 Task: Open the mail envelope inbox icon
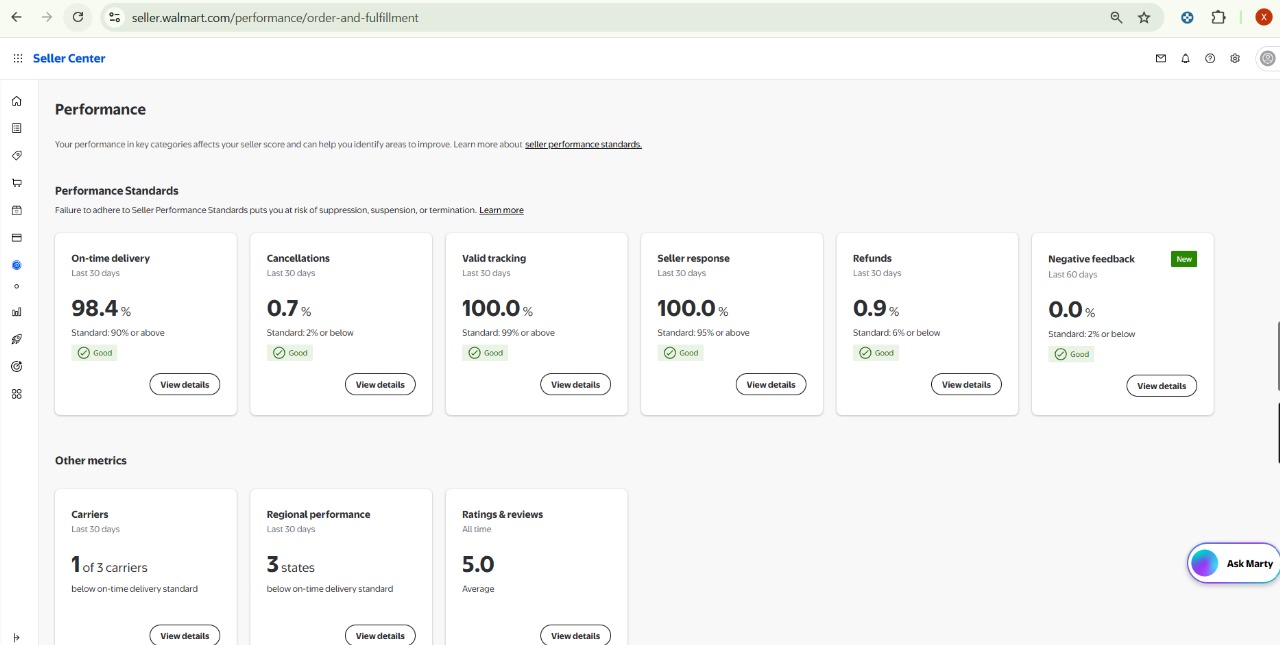tap(1161, 59)
